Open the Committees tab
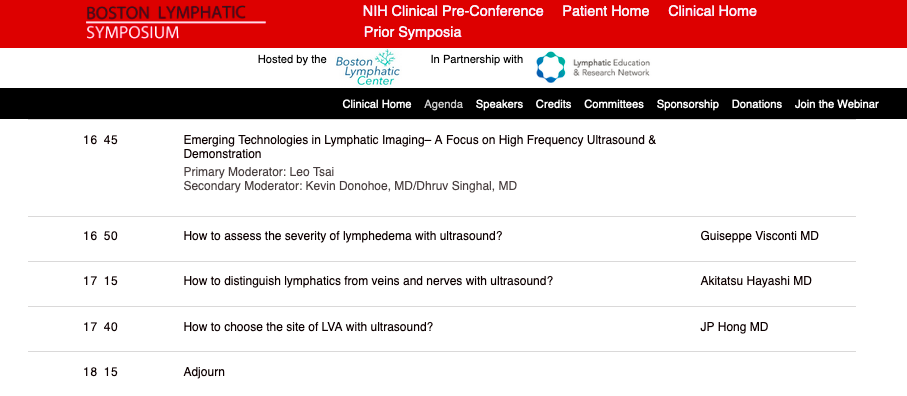The image size is (907, 396). click(x=614, y=104)
